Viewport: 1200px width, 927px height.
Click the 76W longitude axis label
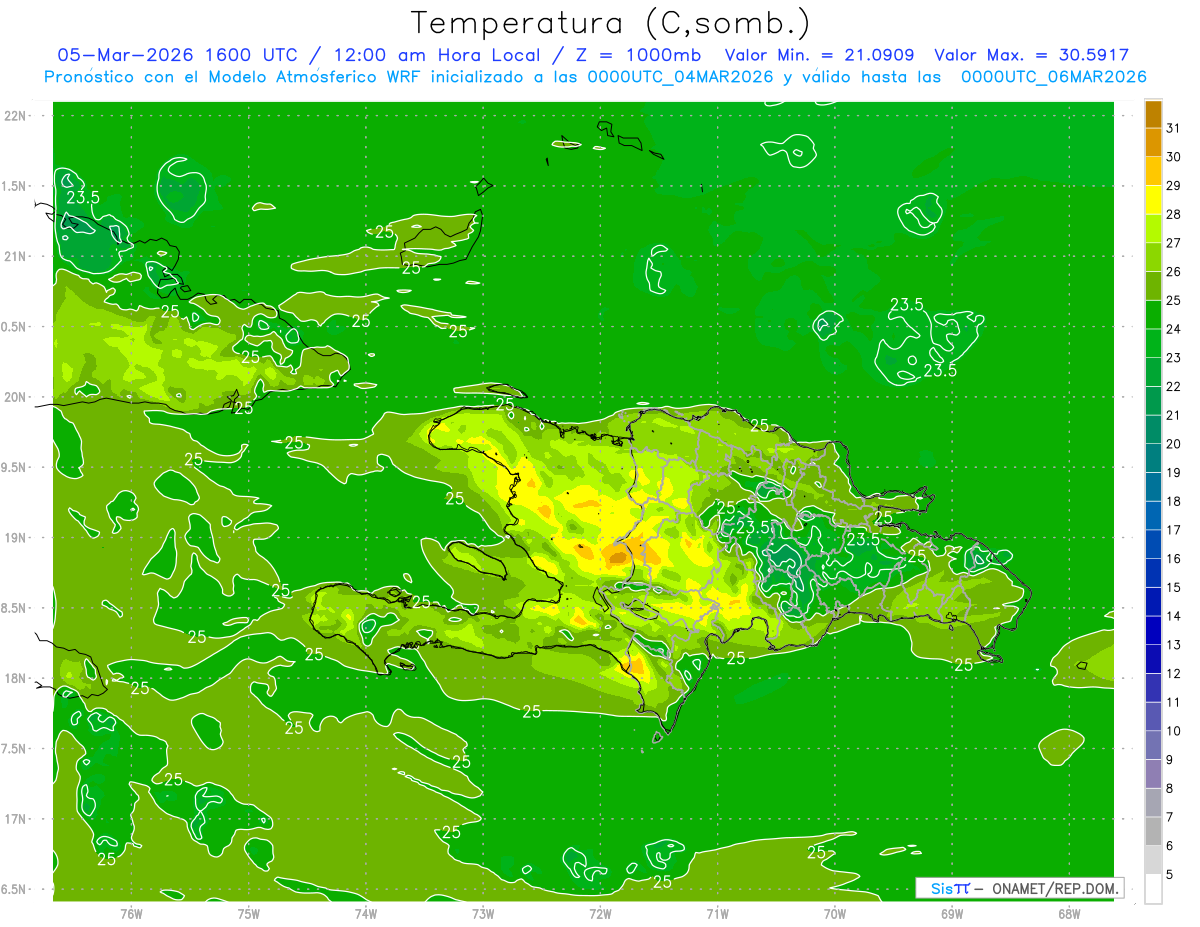131,914
